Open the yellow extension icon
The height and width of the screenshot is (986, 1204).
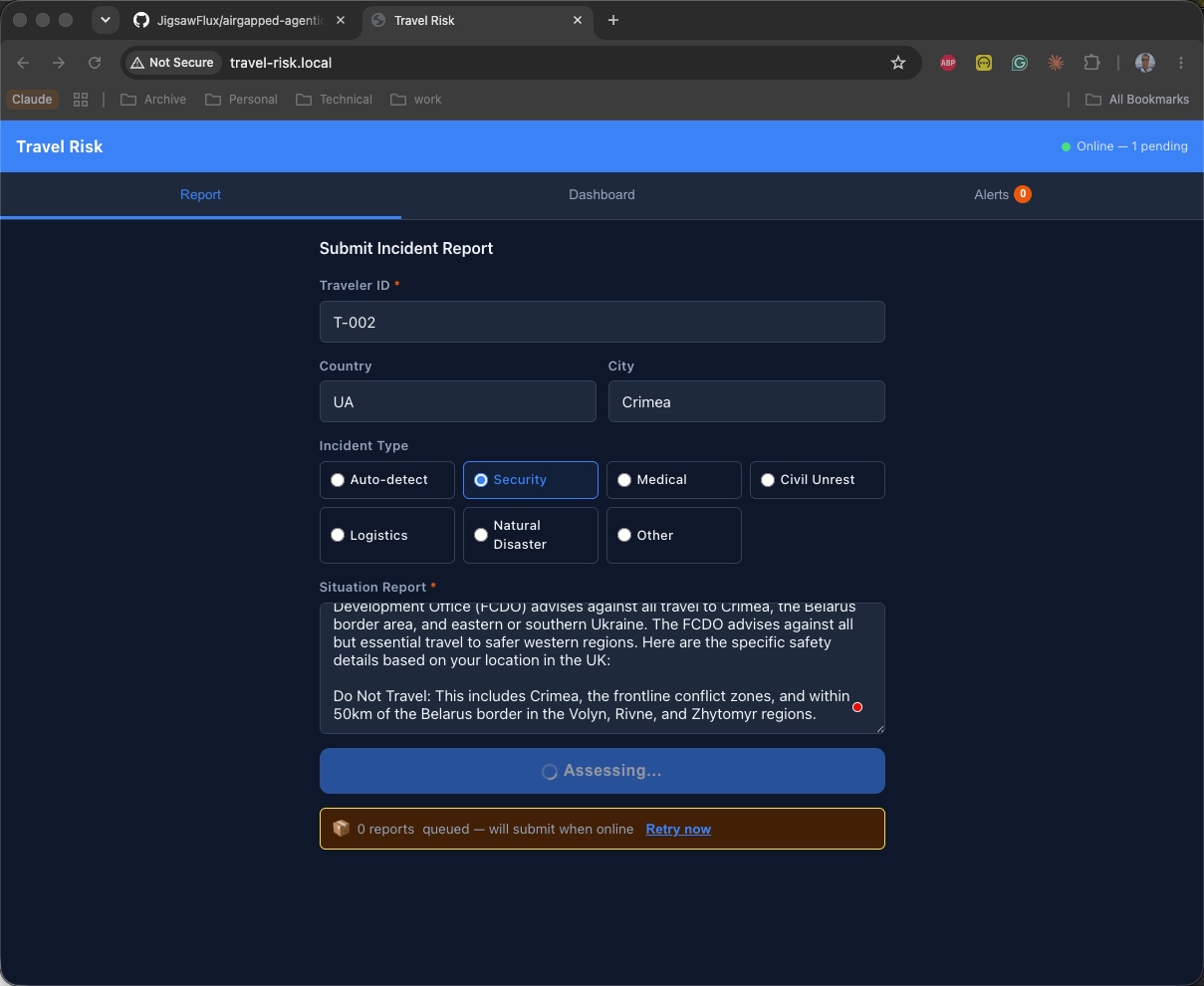point(984,63)
